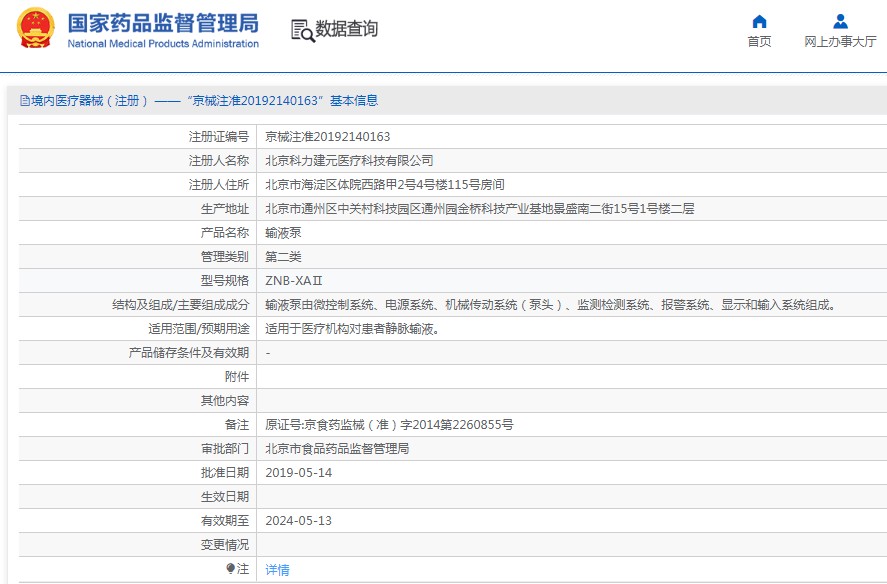Select the 生产地址 value 北京市通州区中关村
Viewport: 887px width, 584px height.
[480, 209]
